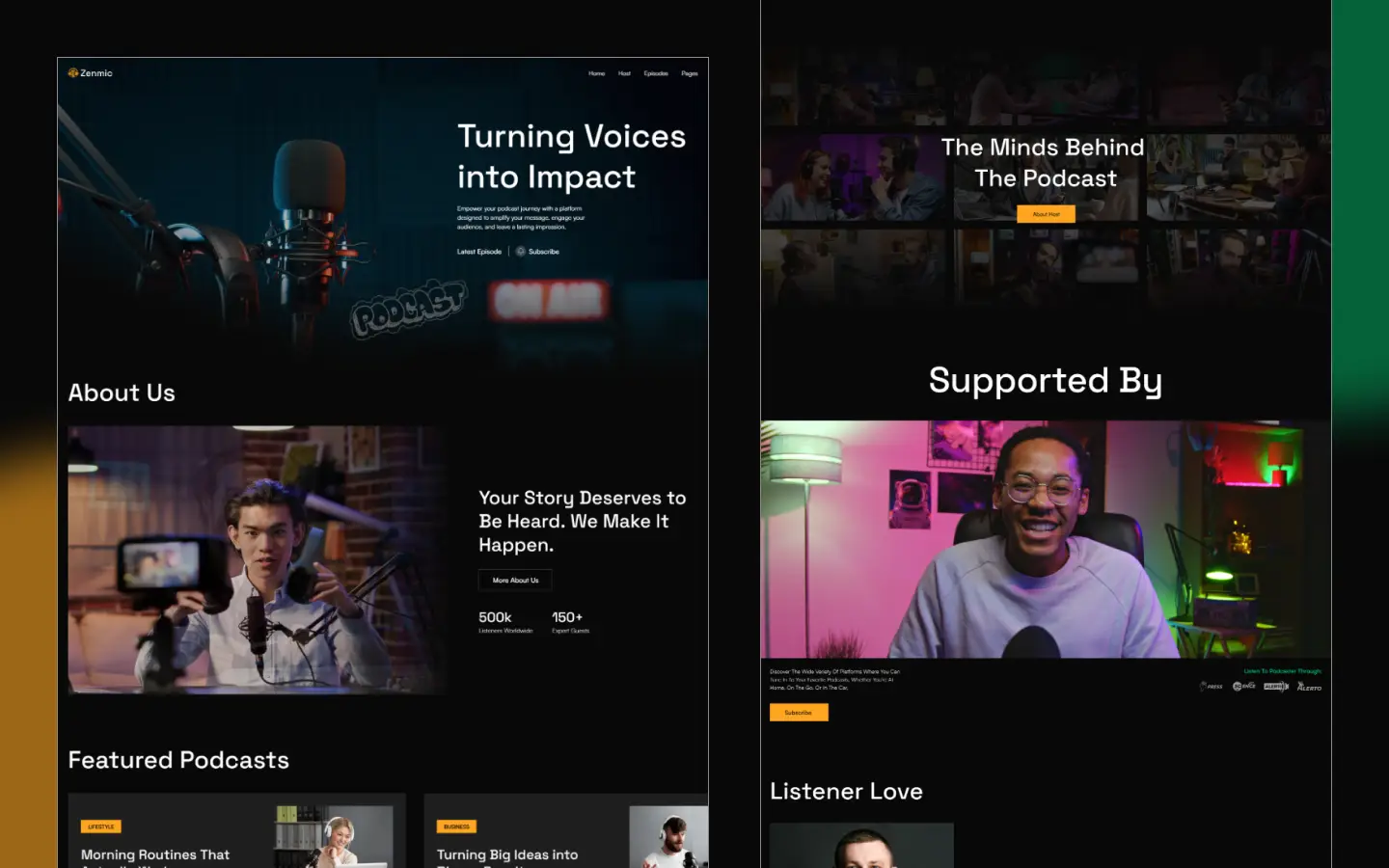Screen dimensions: 1389x868
Task: Click the italic Alerto logo at far right
Action: coord(1309,686)
